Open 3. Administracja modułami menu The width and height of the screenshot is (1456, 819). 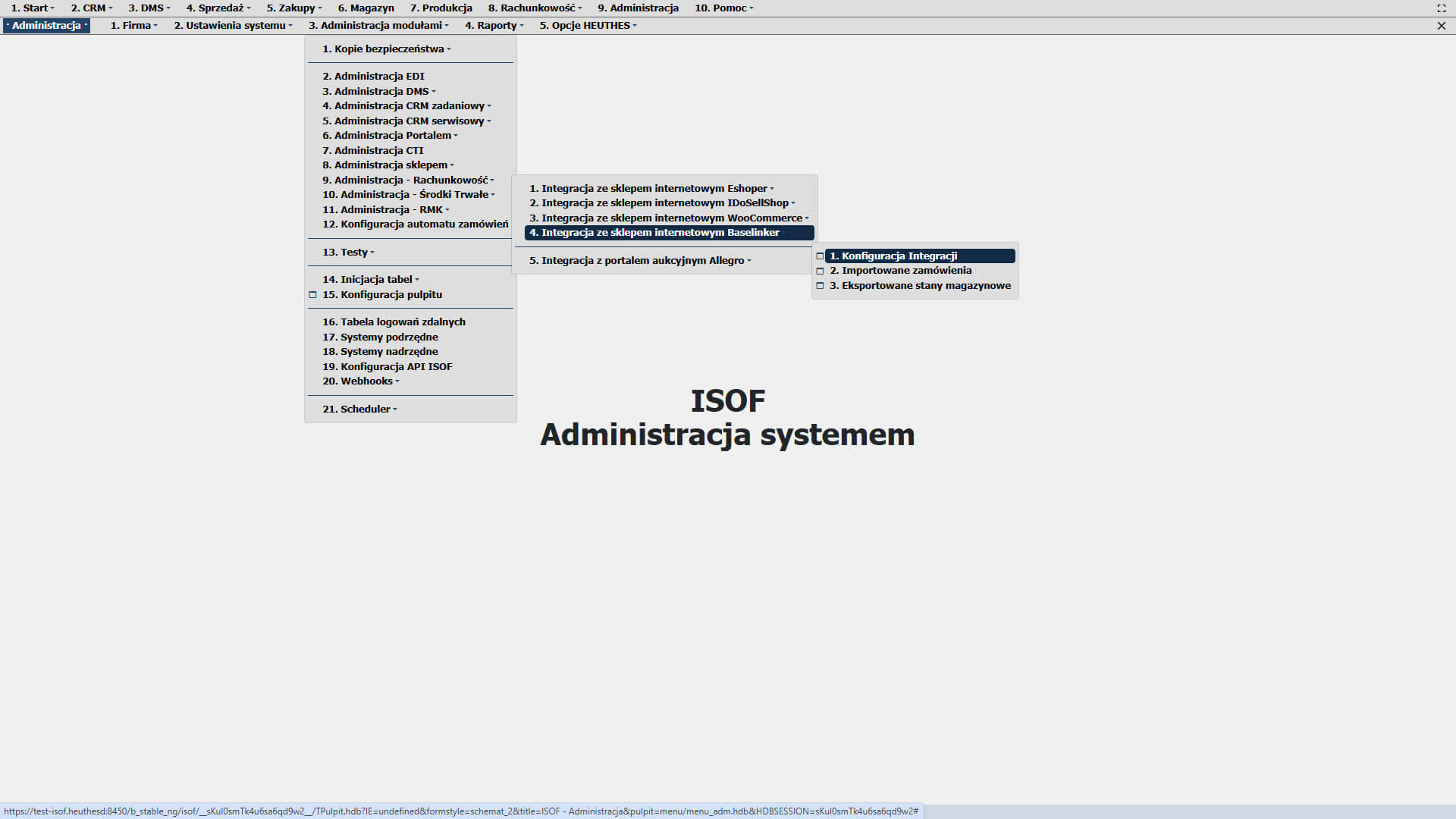point(378,26)
